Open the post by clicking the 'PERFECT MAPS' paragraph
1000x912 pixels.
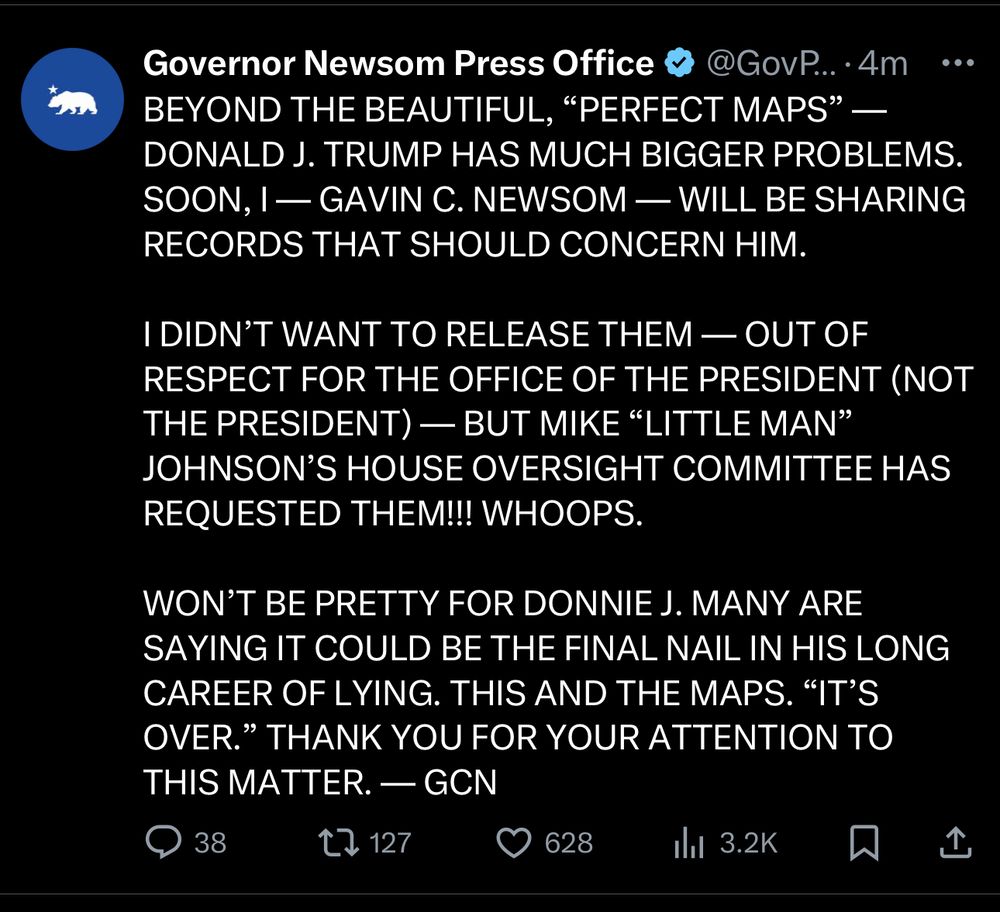point(554,177)
